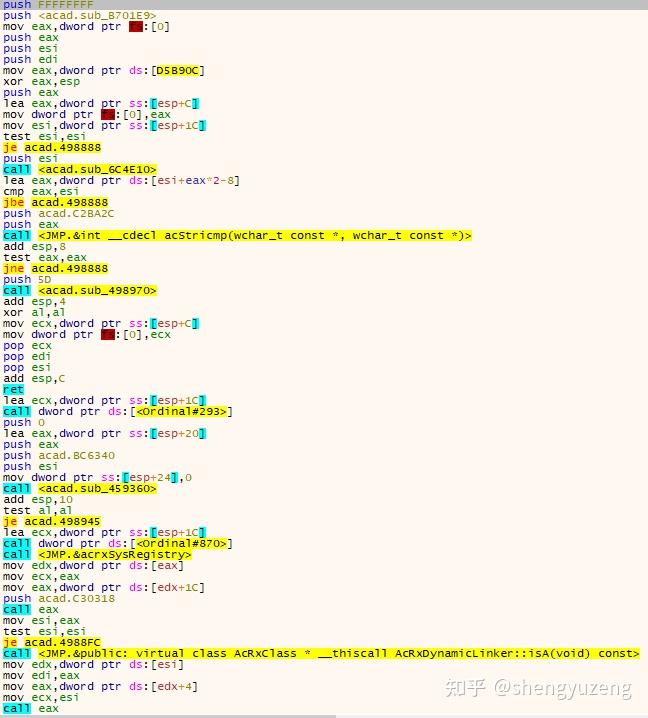
Task: Click lea eax,dword ptr ss:[esp+20] line
Action: pos(104,433)
